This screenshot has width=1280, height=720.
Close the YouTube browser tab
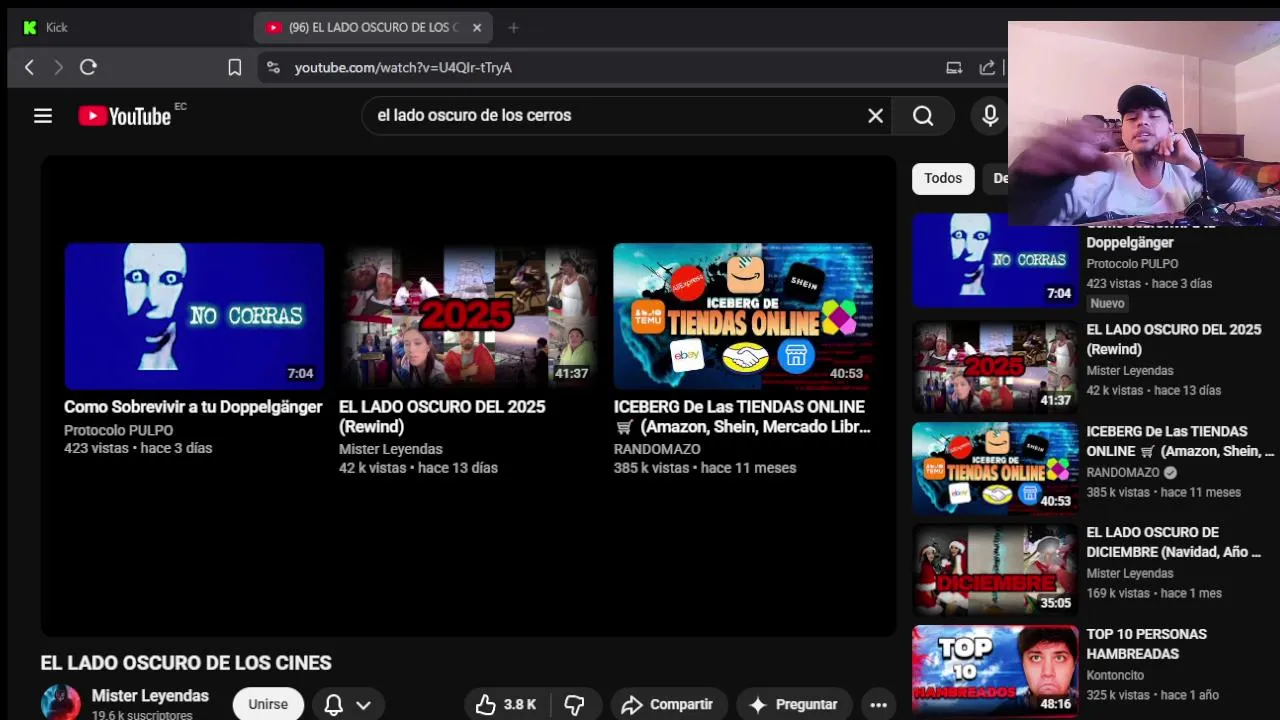pyautogui.click(x=477, y=28)
